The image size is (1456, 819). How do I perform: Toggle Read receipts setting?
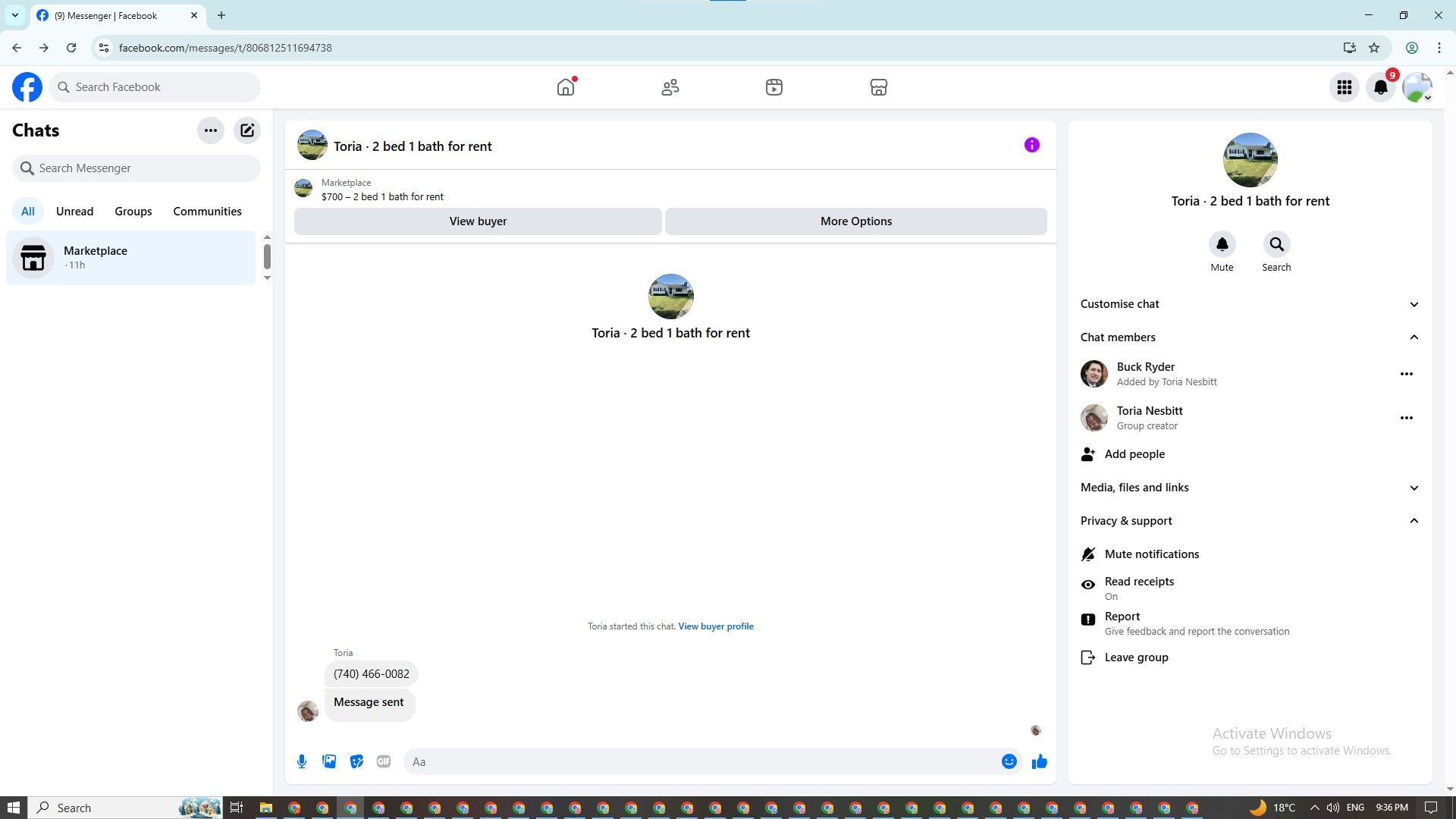(x=1138, y=588)
